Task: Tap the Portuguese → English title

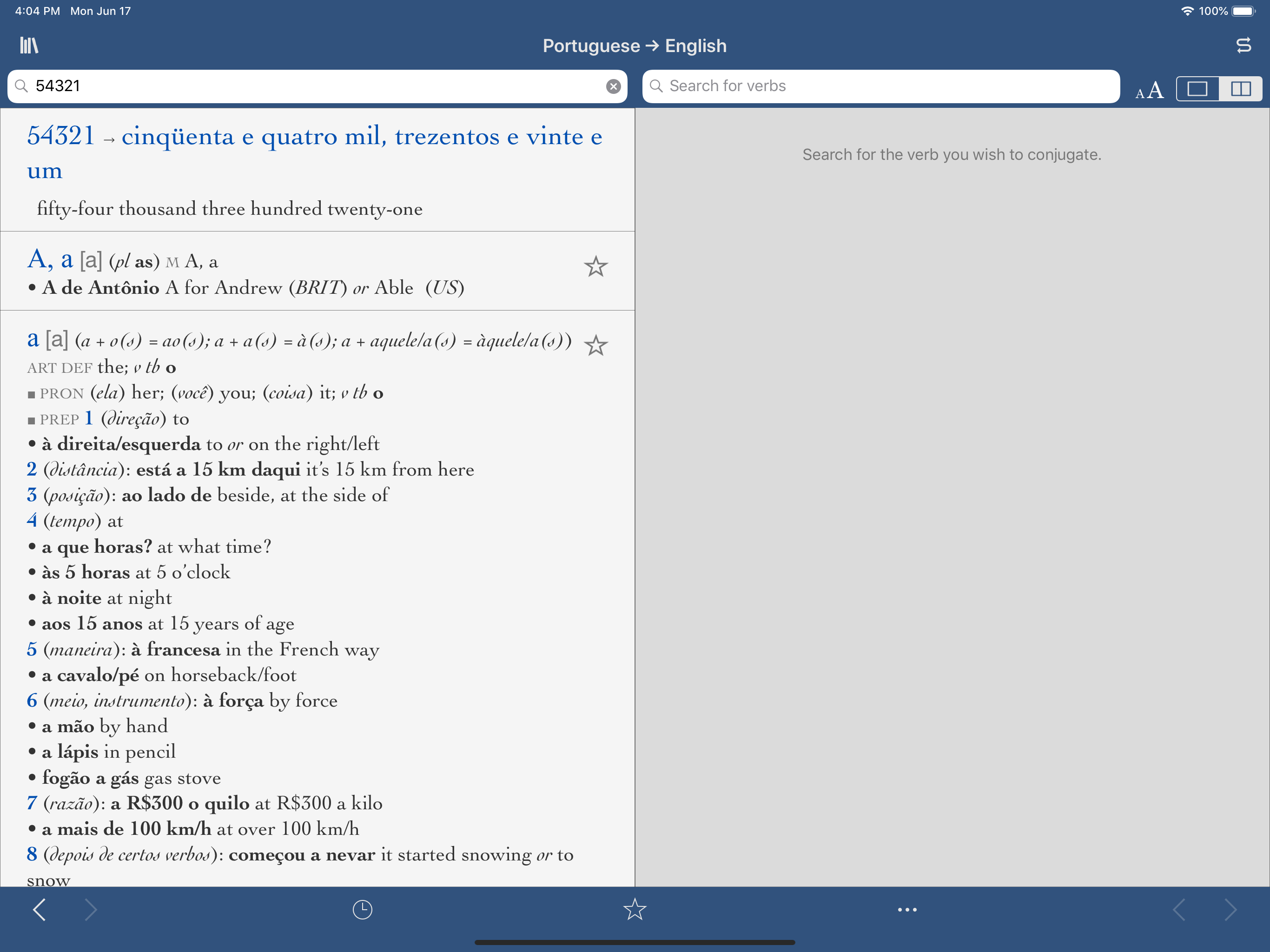Action: (635, 46)
